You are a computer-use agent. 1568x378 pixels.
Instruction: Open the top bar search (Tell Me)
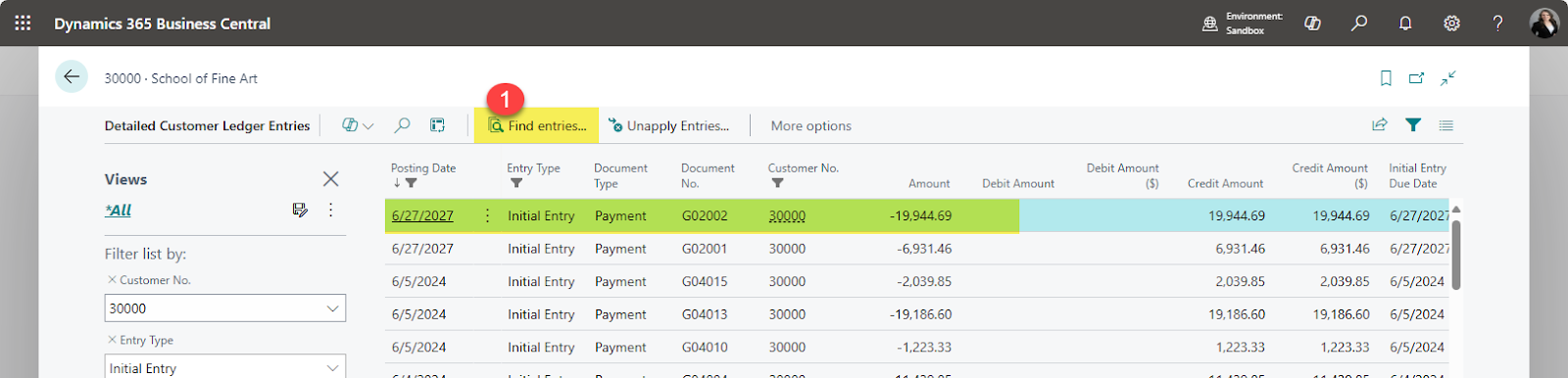click(1359, 24)
